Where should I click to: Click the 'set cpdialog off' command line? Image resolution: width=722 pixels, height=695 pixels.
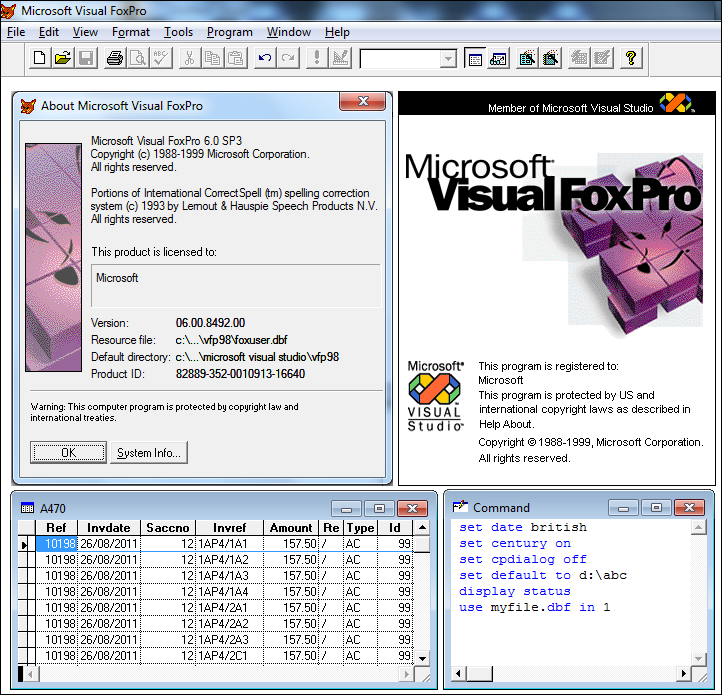pyautogui.click(x=523, y=560)
